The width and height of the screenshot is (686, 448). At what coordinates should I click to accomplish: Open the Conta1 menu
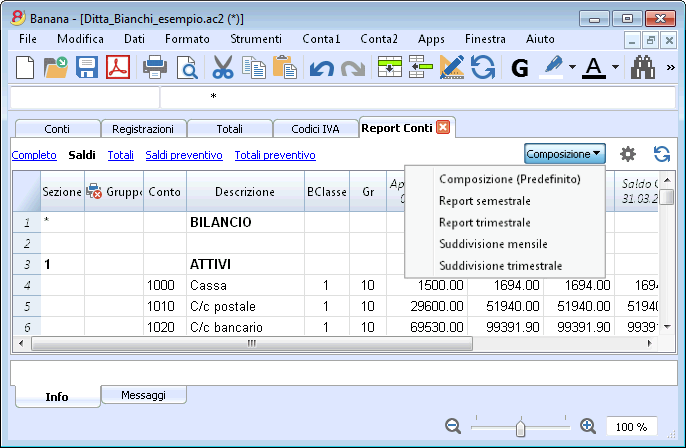point(321,39)
